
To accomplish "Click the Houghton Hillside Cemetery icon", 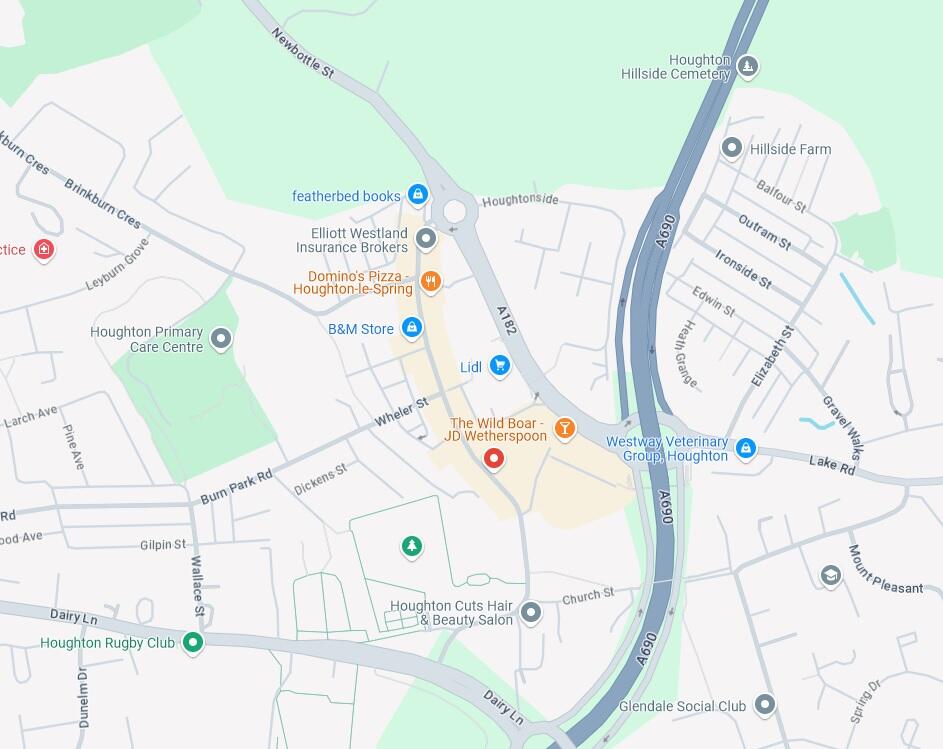I will pyautogui.click(x=748, y=66).
